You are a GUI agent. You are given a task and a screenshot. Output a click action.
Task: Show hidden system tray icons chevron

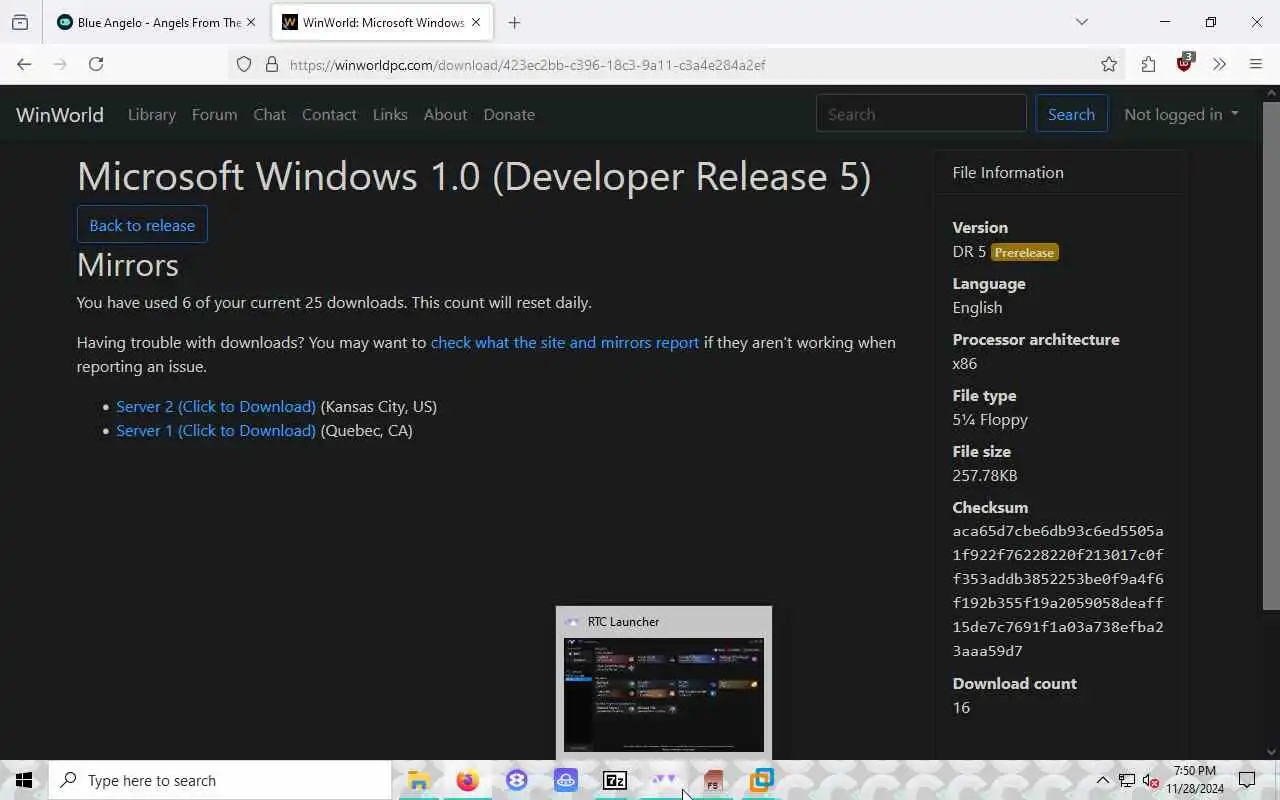point(1102,780)
